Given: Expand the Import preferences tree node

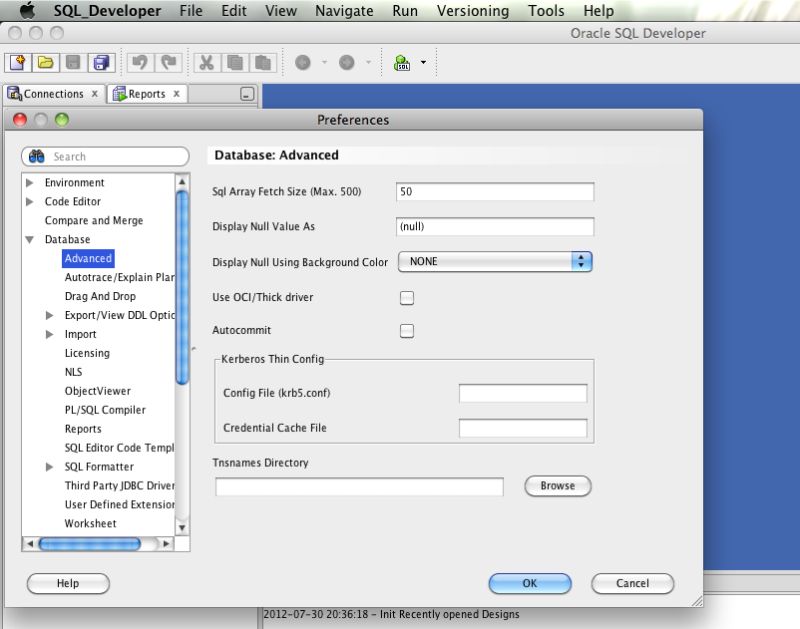Looking at the screenshot, I should [x=50, y=334].
